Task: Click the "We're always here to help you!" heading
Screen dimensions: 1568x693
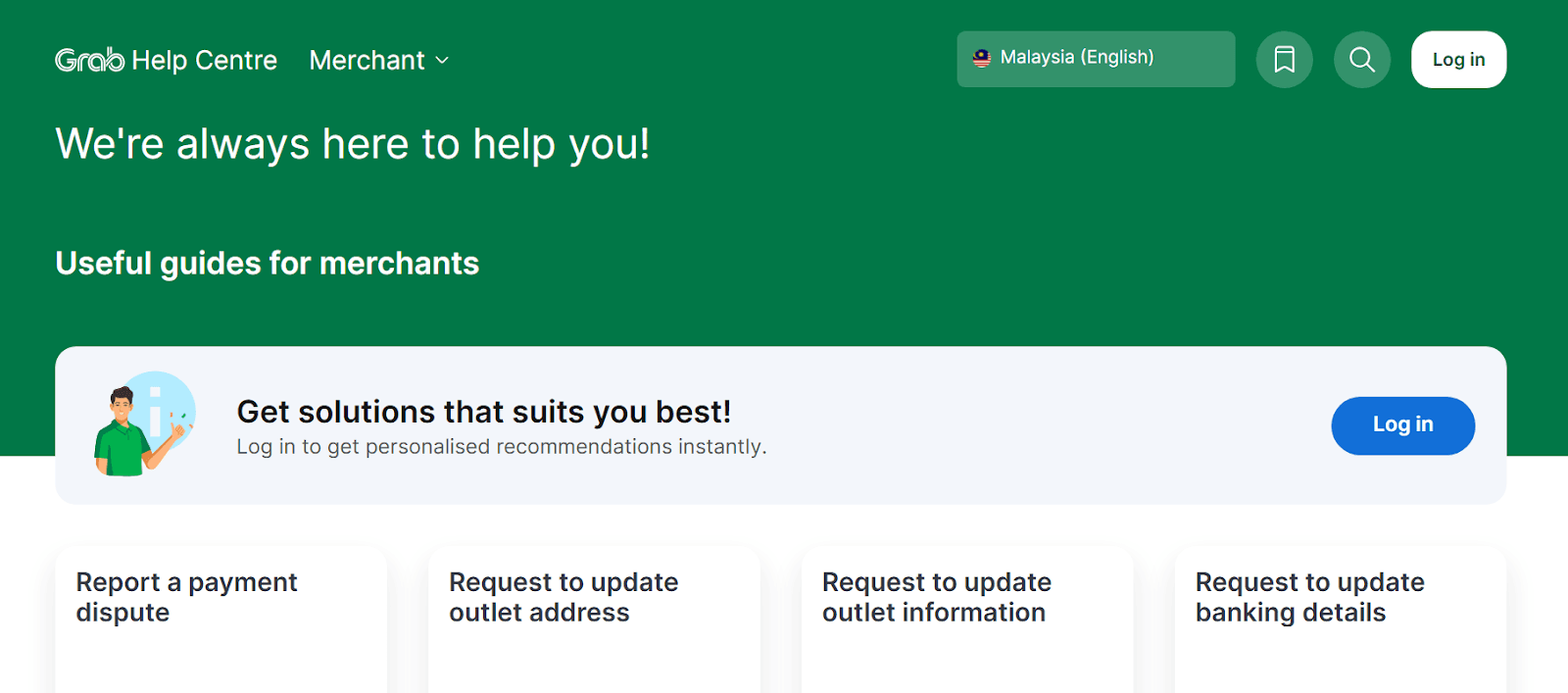Action: 352,144
